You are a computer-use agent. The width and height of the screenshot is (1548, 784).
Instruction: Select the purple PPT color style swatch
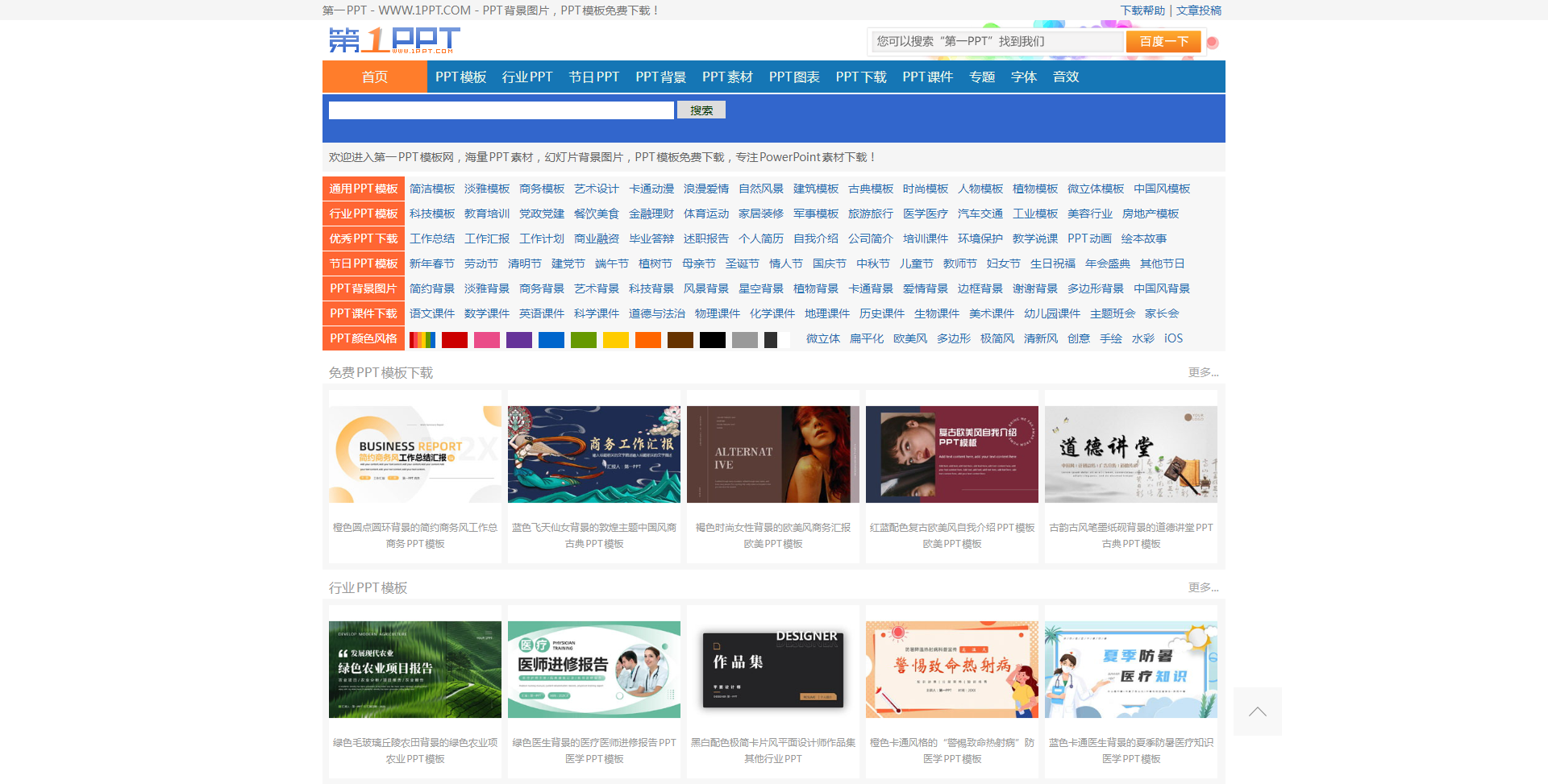click(519, 339)
